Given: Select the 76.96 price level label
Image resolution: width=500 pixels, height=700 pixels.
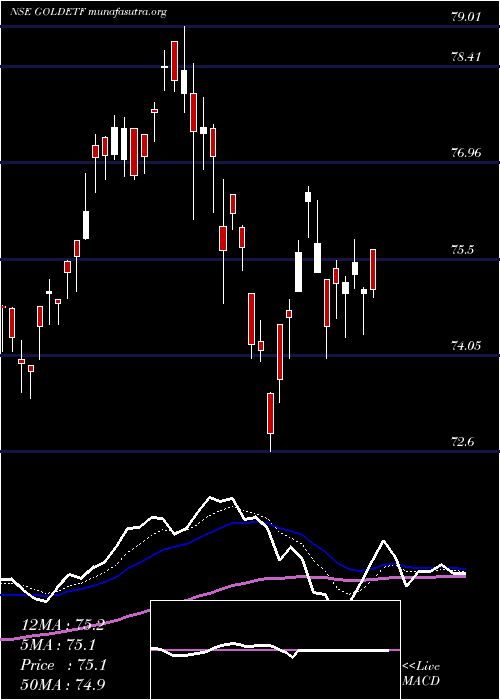Looking at the screenshot, I should 466,153.
